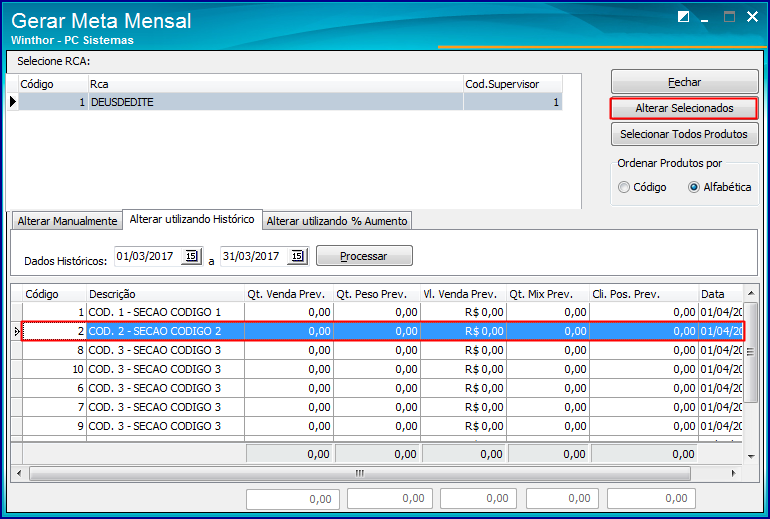The image size is (770, 519).
Task: Click Selecionar Todos Produtos button
Action: (685, 134)
